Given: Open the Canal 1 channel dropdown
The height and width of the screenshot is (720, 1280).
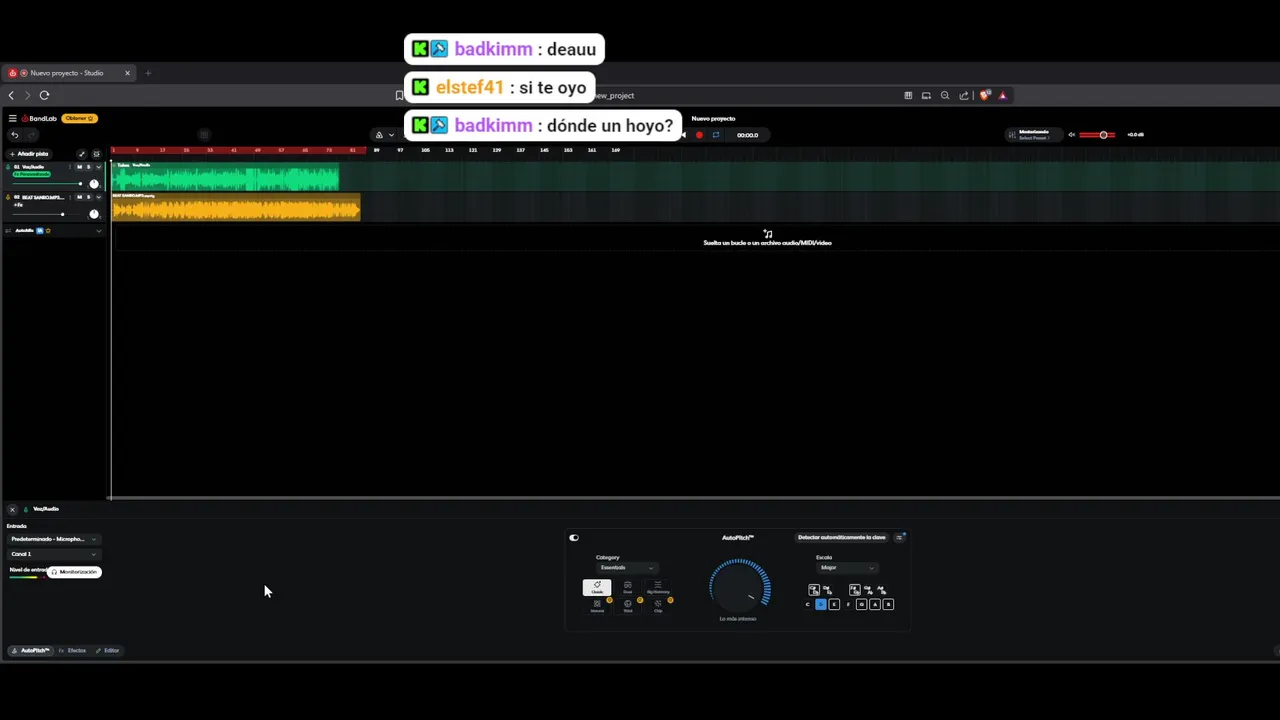Looking at the screenshot, I should click(54, 554).
